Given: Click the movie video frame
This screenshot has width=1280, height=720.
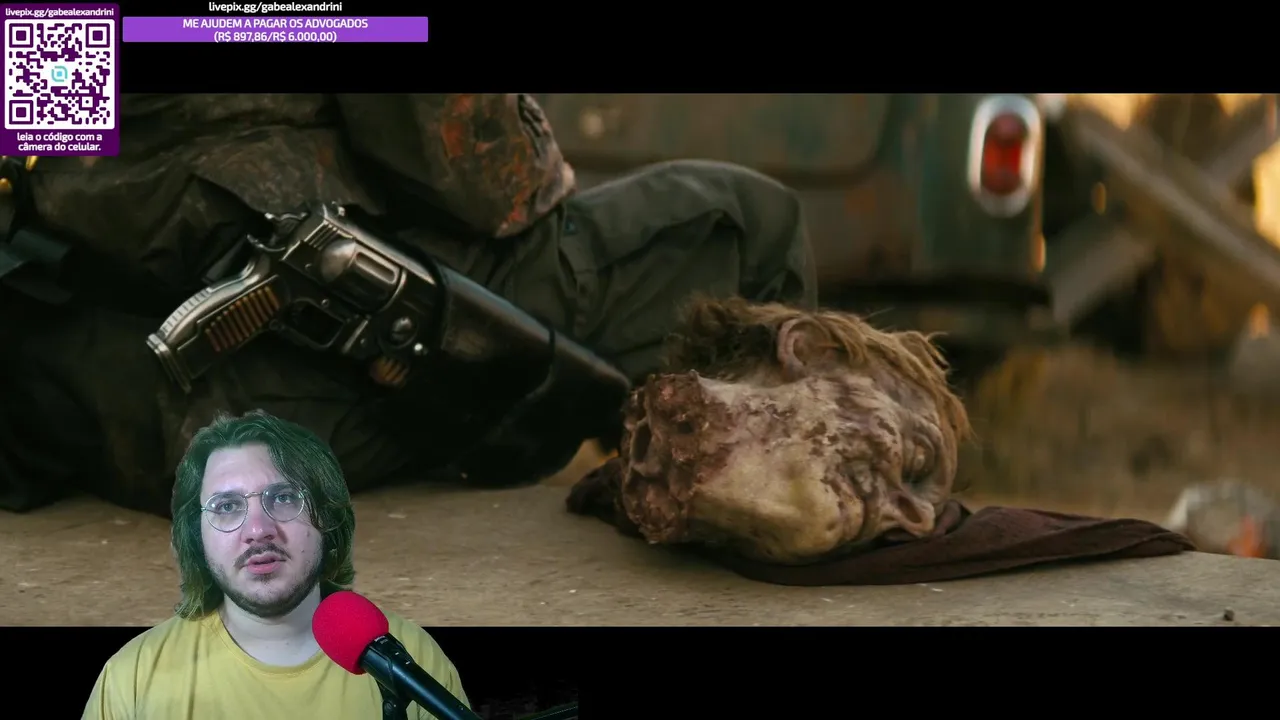Looking at the screenshot, I should [640, 360].
